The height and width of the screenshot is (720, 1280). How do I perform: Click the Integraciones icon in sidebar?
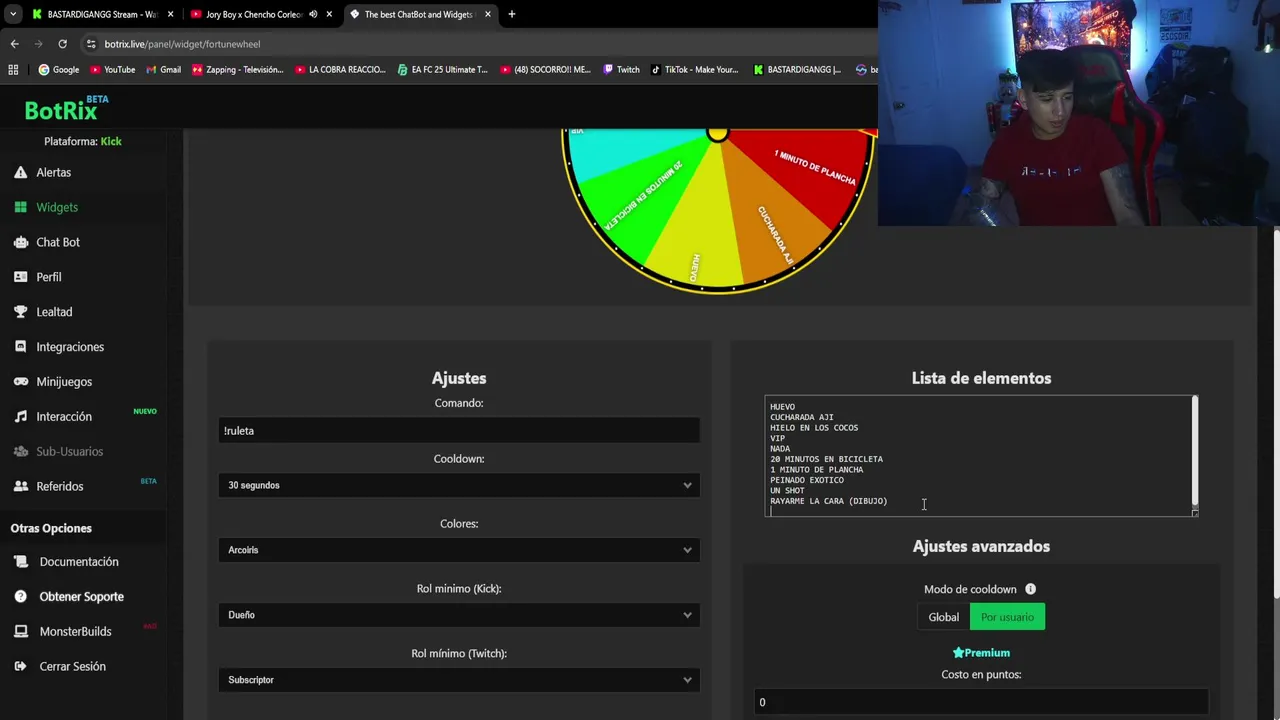pos(20,347)
